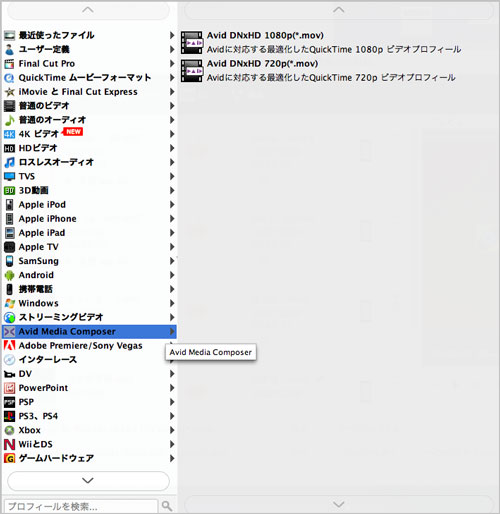The height and width of the screenshot is (514, 500).
Task: Expand the PSP submenu arrow
Action: 172,402
